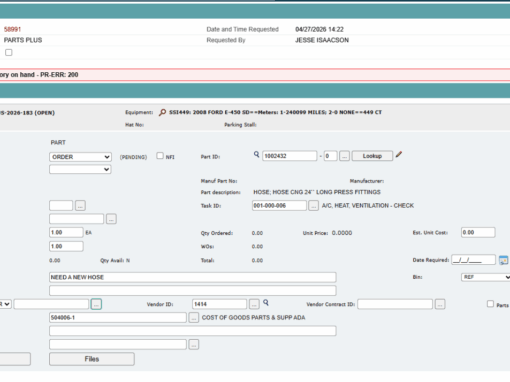Viewport: 510px width, 382px height.
Task: Click COST OF GOODS PARTS & SUPP ADA
Action: (253, 318)
